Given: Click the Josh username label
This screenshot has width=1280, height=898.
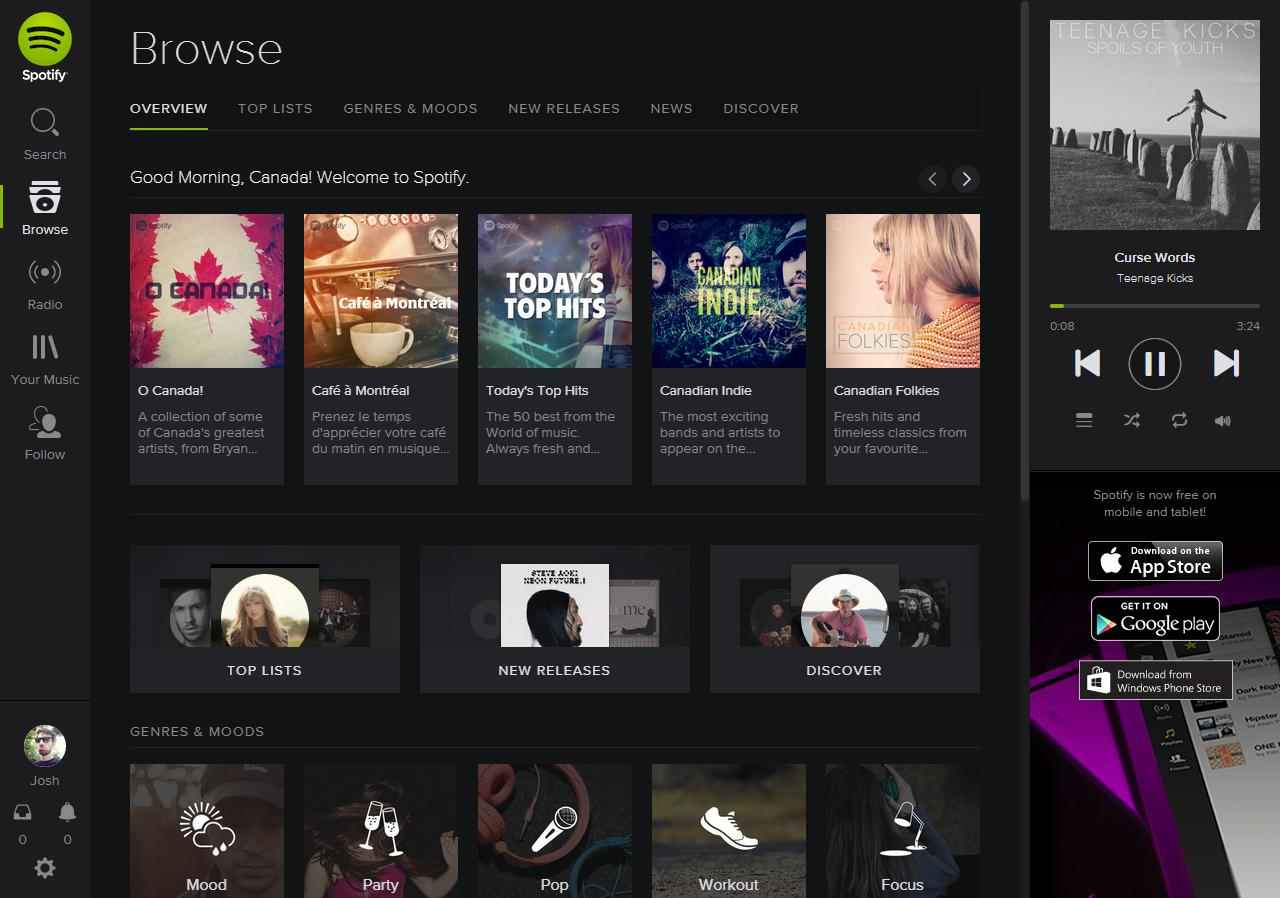Looking at the screenshot, I should click(45, 780).
